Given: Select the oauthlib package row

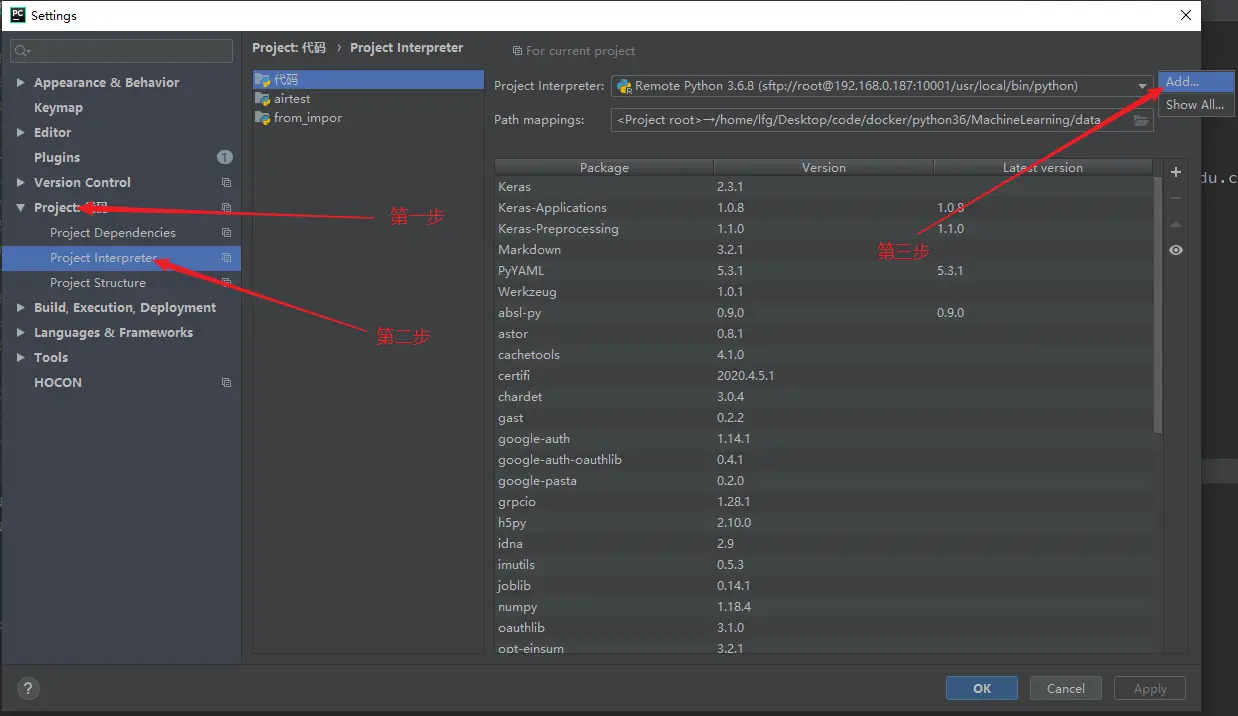Looking at the screenshot, I should pyautogui.click(x=824, y=628).
